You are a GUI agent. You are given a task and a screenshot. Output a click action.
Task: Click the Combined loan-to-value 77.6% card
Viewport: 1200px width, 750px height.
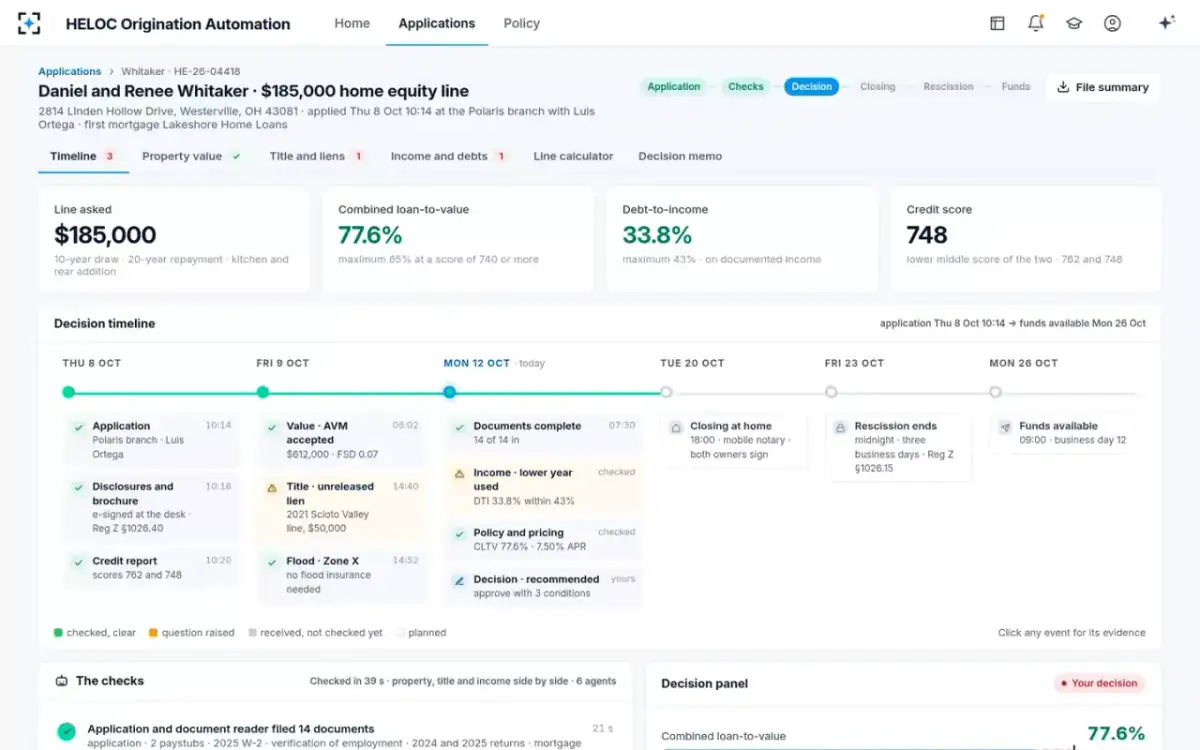[457, 239]
